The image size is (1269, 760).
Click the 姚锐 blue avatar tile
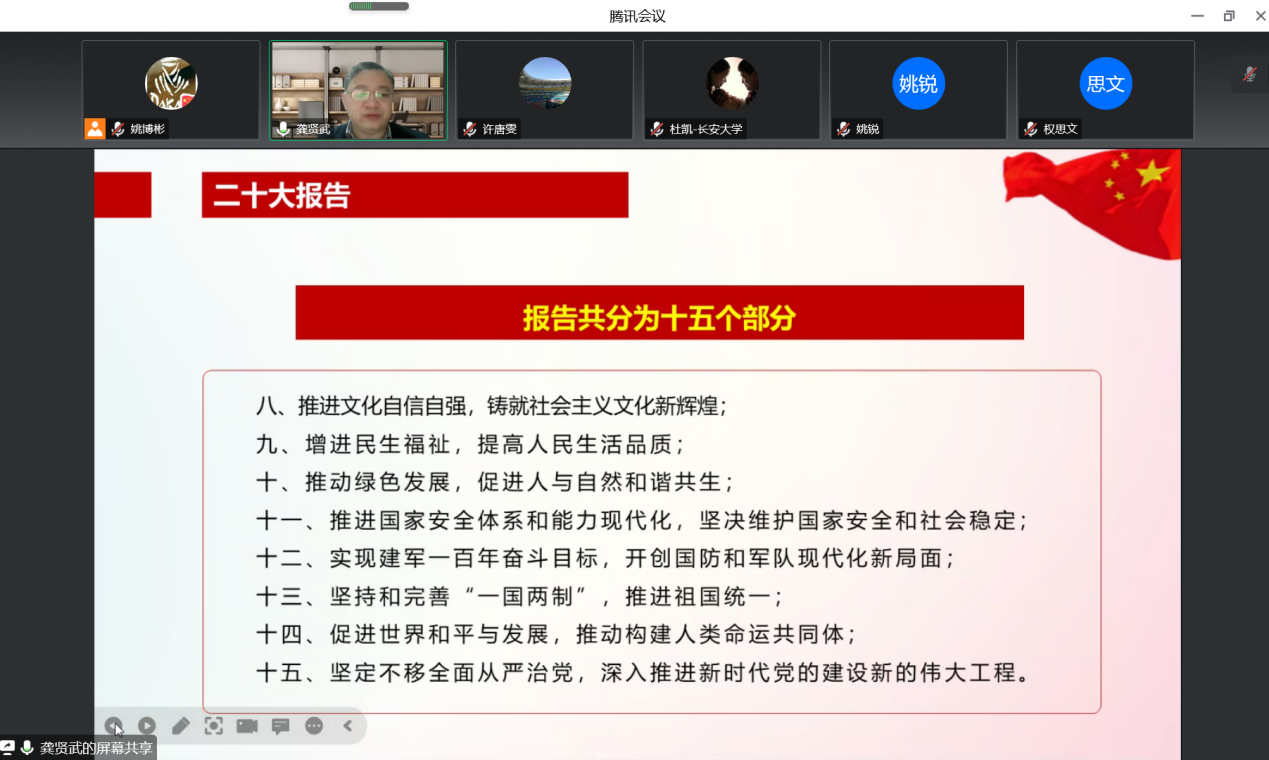pyautogui.click(x=918, y=90)
